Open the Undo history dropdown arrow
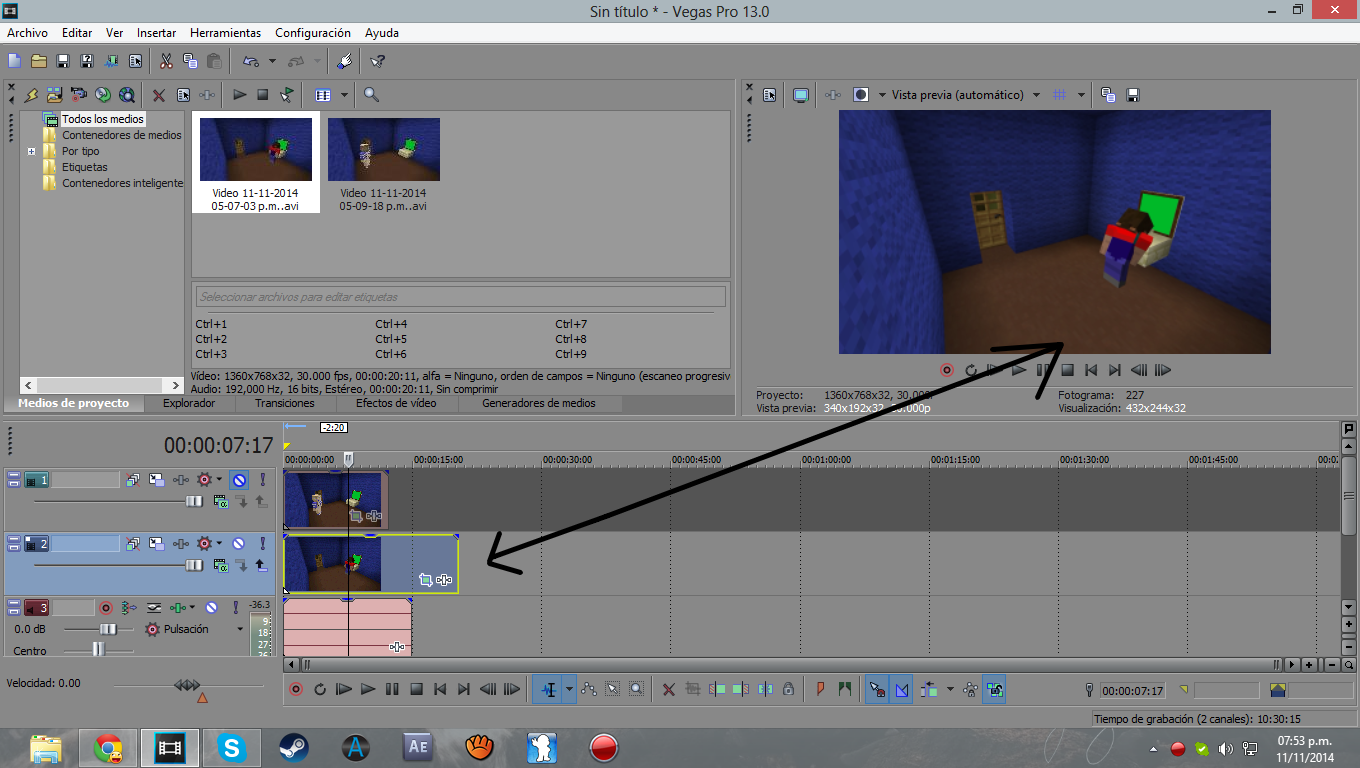 point(272,61)
